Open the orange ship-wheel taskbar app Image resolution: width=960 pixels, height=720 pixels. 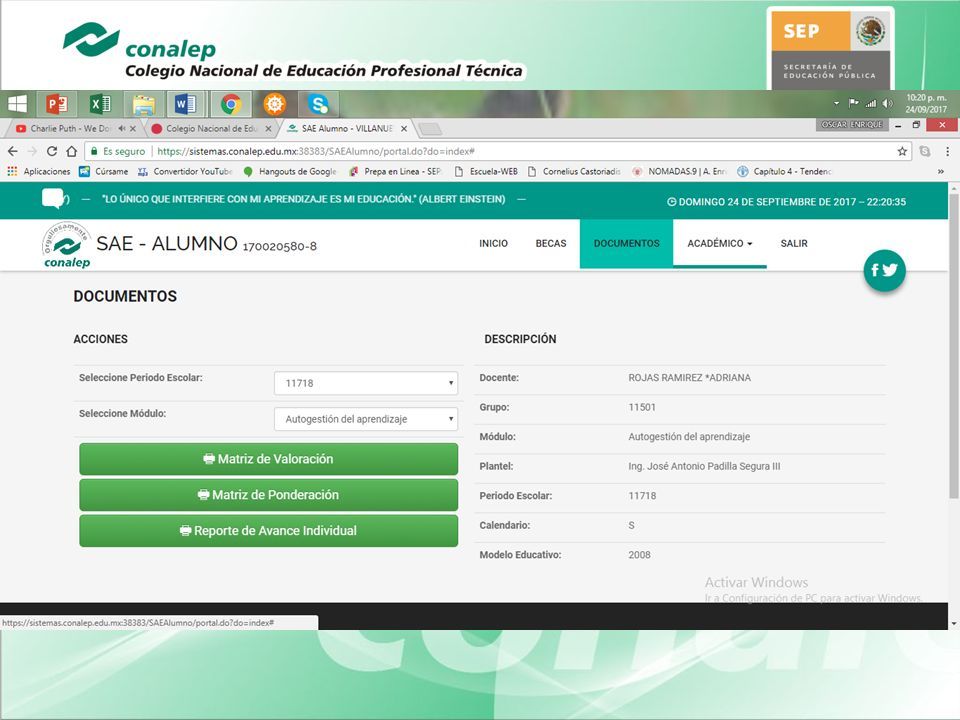[x=274, y=105]
